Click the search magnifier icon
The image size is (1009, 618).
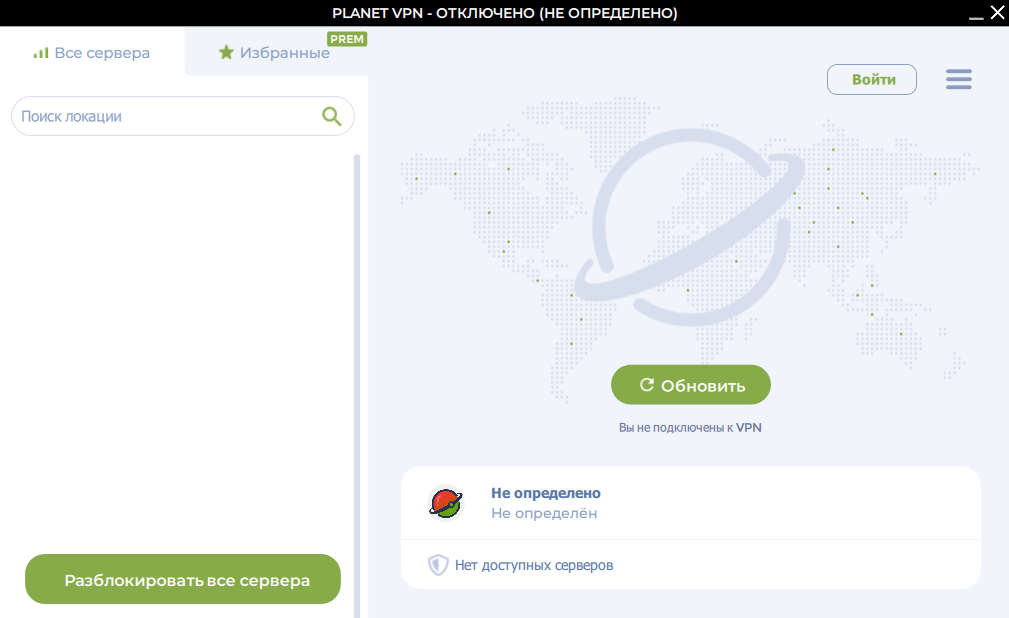[x=331, y=116]
